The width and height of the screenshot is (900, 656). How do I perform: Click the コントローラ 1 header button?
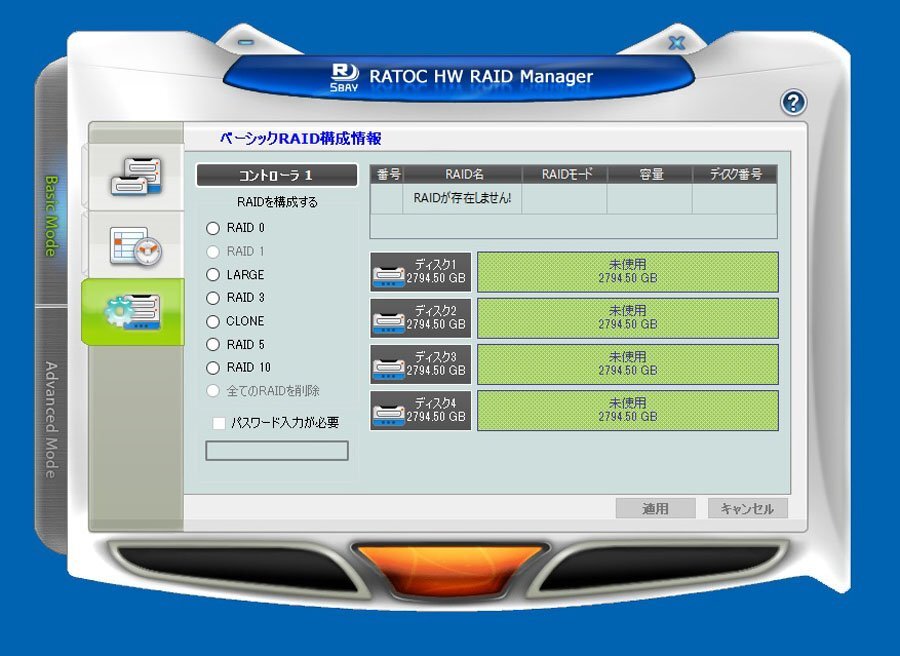[277, 175]
